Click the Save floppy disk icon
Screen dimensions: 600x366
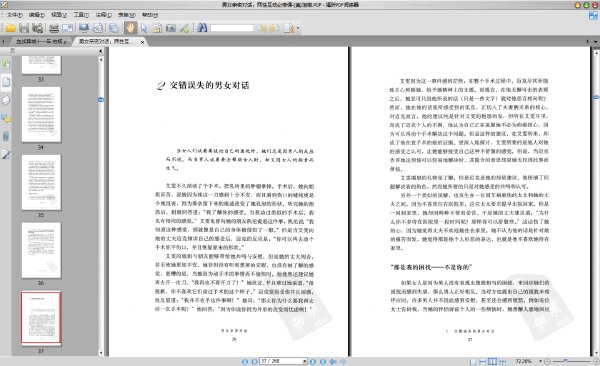pos(24,28)
